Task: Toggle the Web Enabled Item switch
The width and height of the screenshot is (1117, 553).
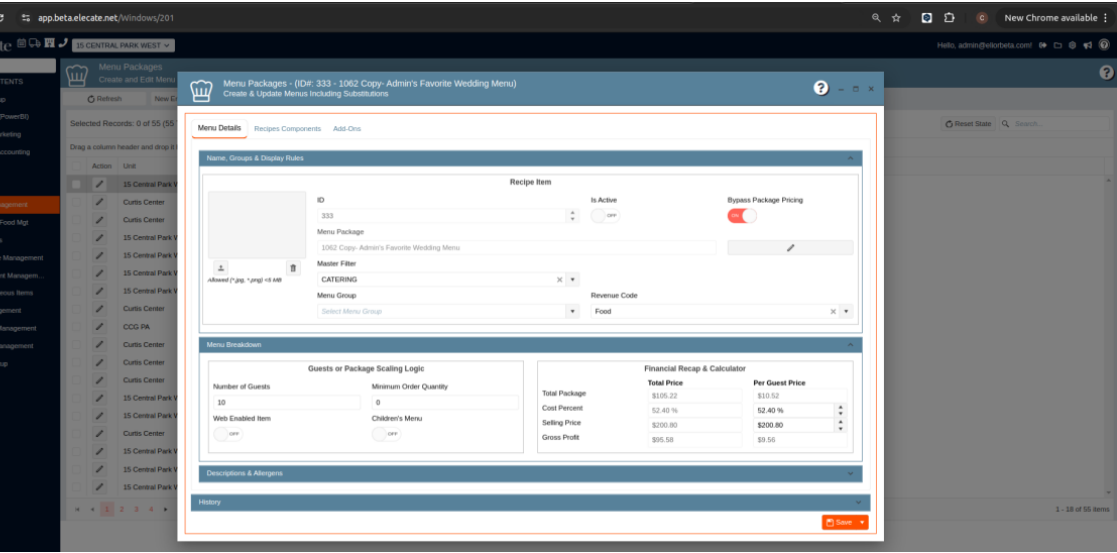Action: click(x=227, y=434)
